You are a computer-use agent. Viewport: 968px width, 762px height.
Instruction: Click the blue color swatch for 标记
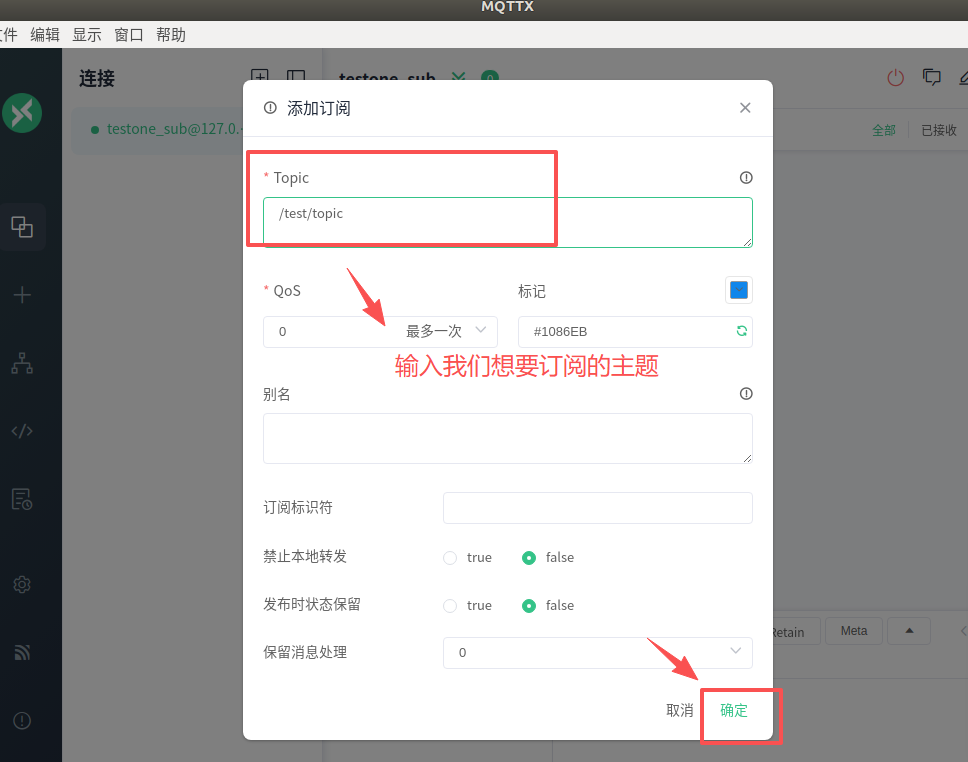click(x=739, y=290)
